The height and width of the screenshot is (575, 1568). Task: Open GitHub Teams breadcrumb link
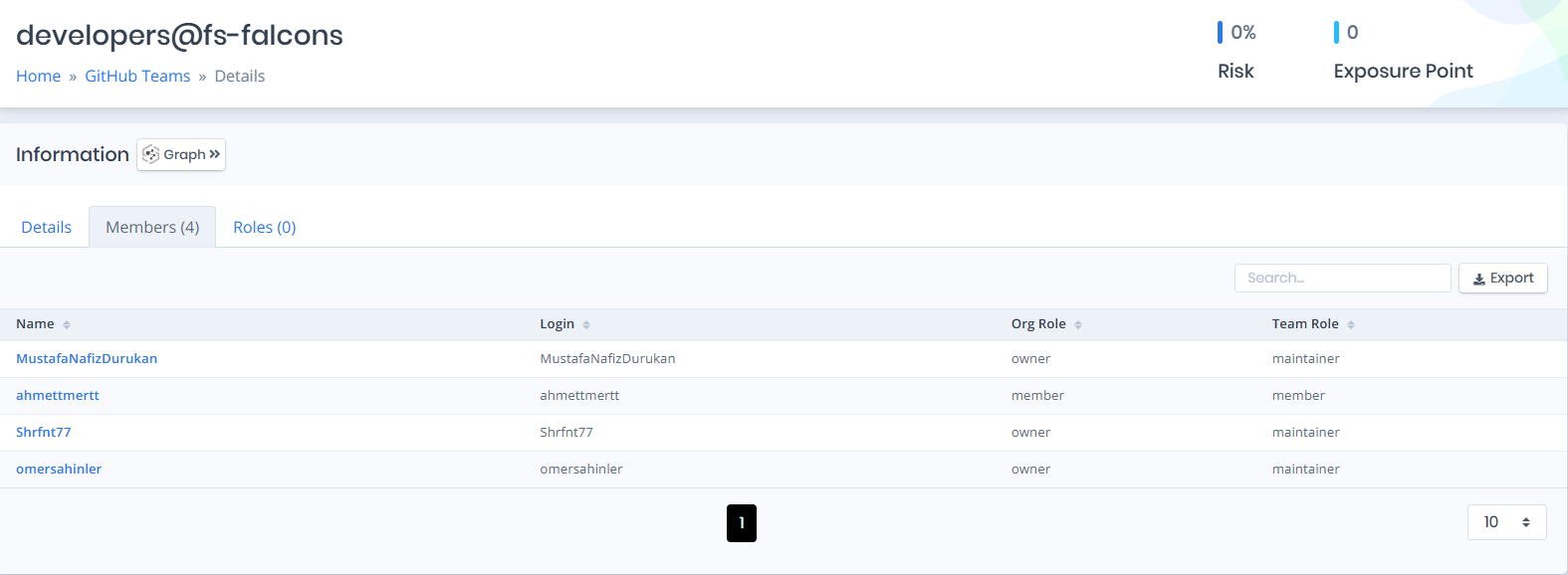pyautogui.click(x=137, y=76)
